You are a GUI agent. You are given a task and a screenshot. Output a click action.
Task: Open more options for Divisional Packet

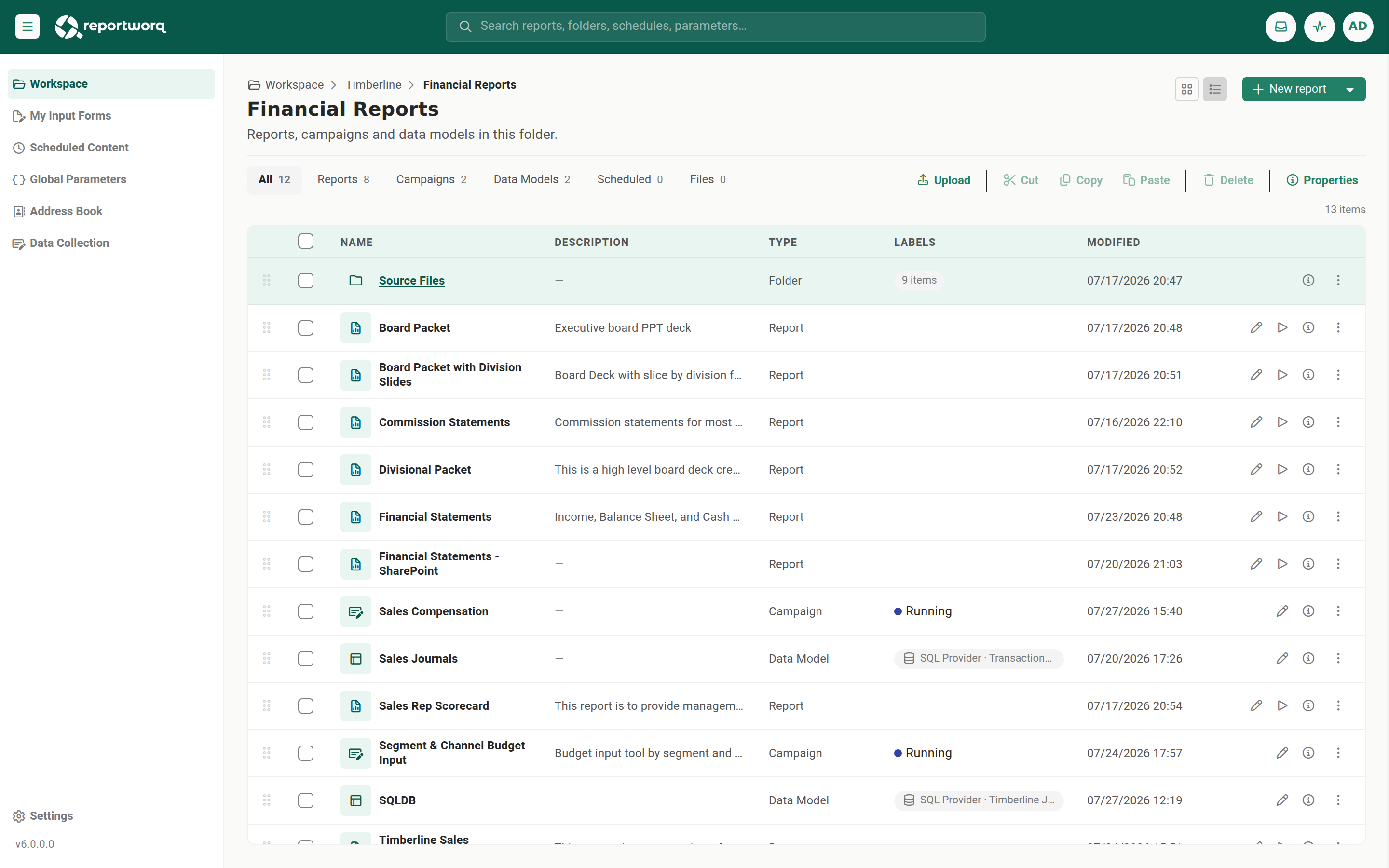point(1338,470)
